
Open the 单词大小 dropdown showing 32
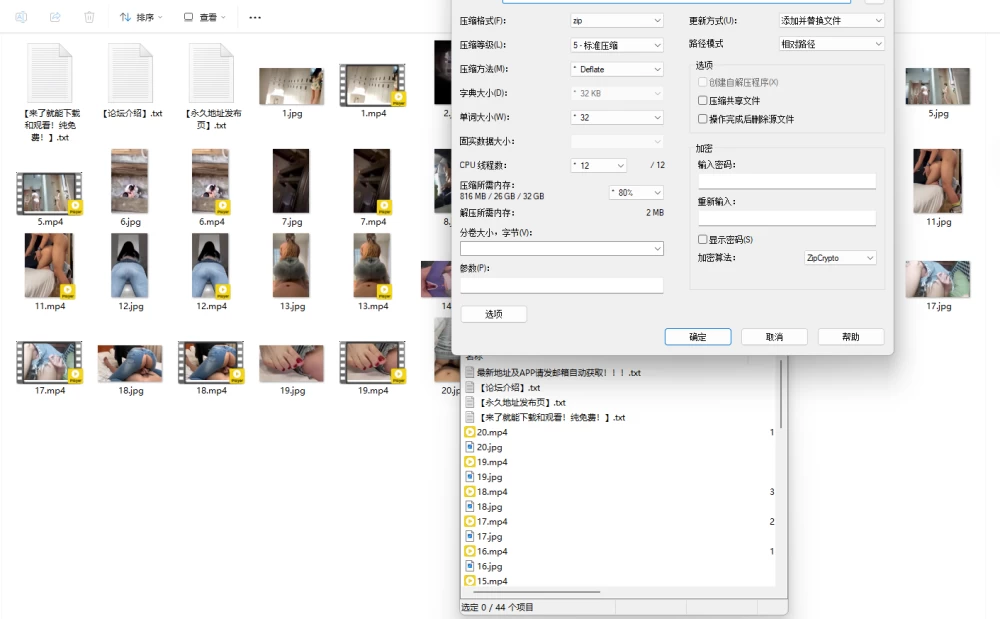[x=617, y=117]
